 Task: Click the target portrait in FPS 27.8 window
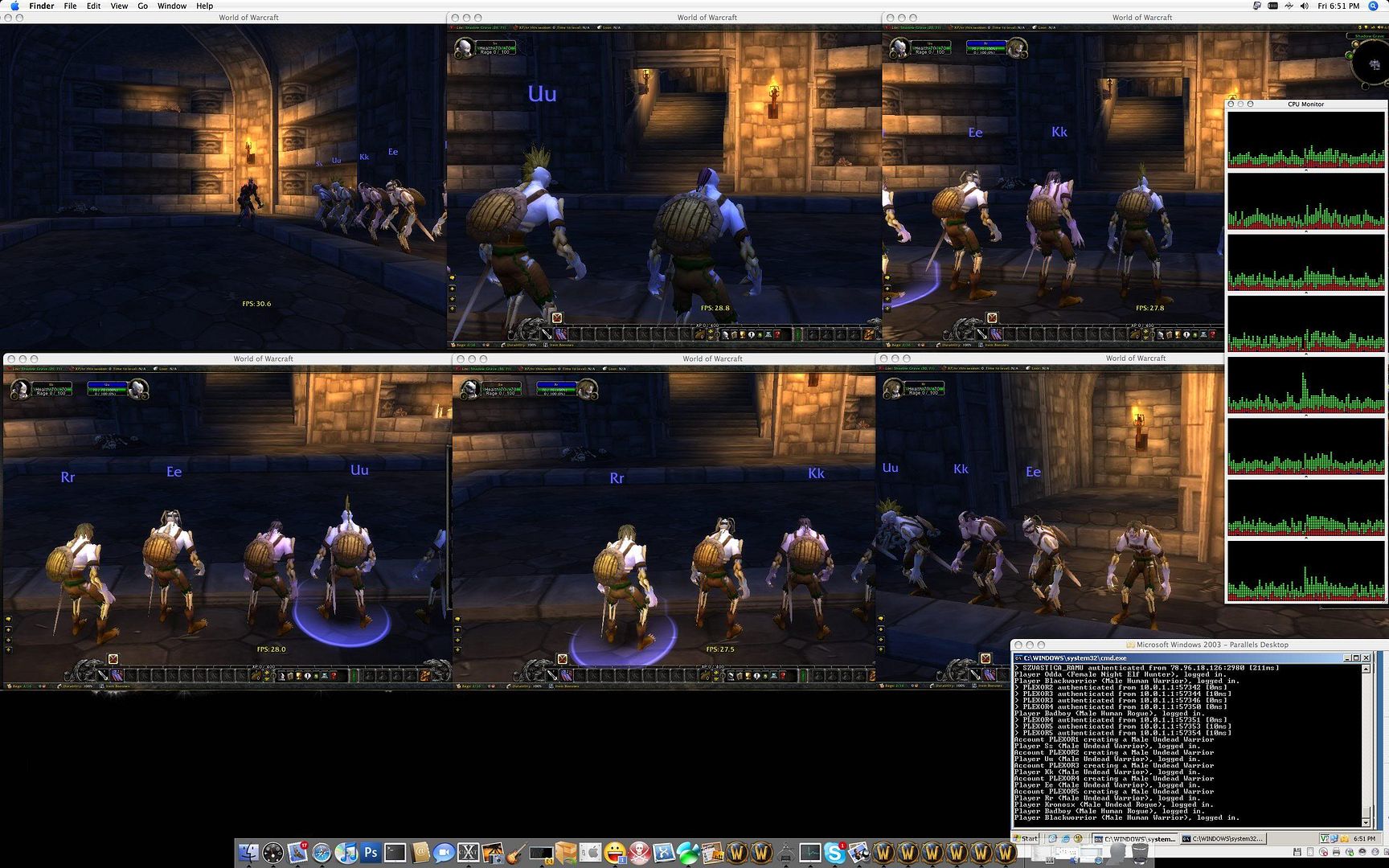click(1017, 48)
